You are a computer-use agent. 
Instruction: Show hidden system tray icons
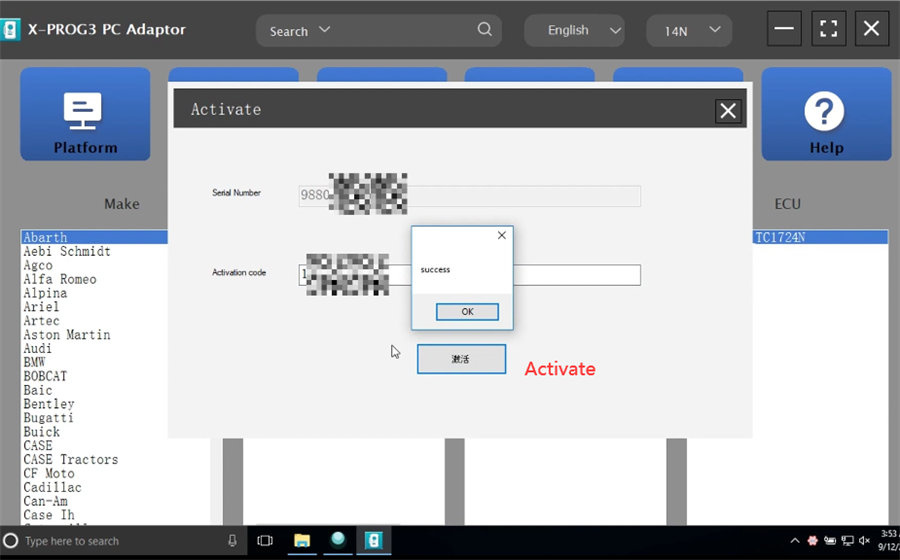794,540
